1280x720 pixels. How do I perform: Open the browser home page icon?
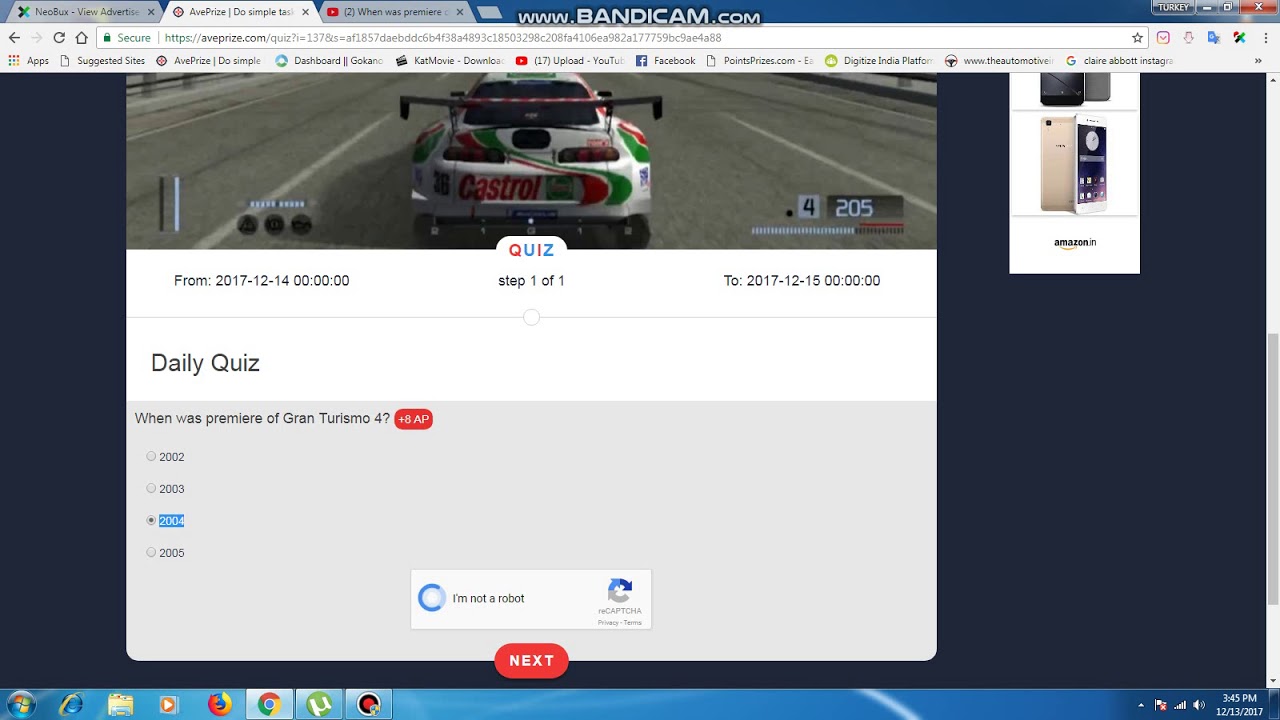pos(82,38)
